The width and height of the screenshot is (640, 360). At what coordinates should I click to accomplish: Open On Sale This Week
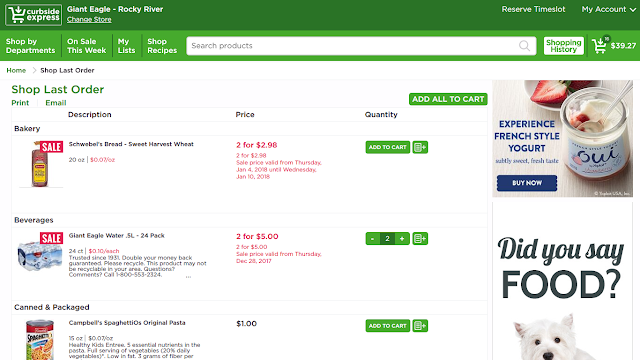(87, 46)
